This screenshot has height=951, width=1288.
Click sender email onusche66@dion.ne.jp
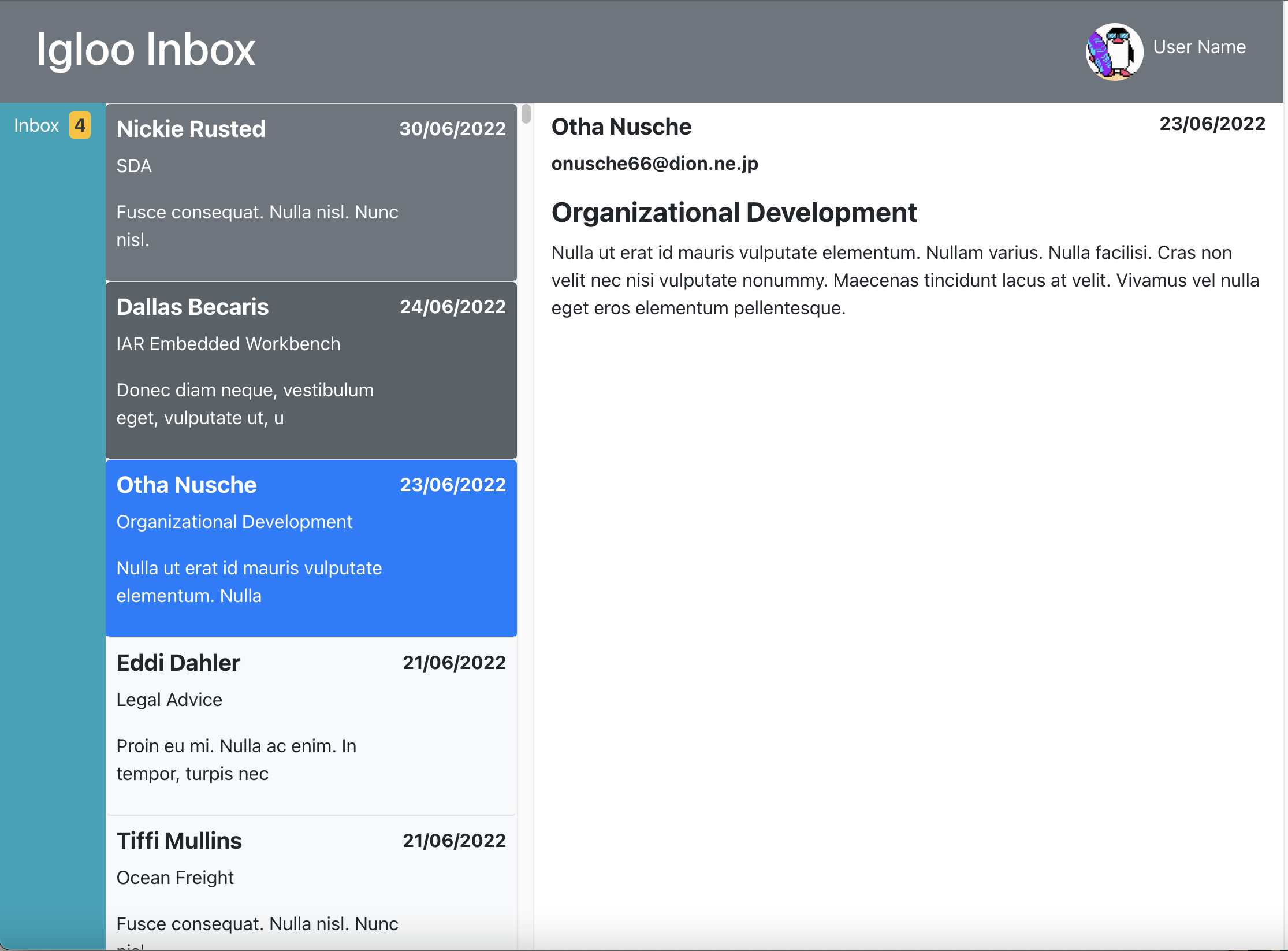click(x=654, y=164)
